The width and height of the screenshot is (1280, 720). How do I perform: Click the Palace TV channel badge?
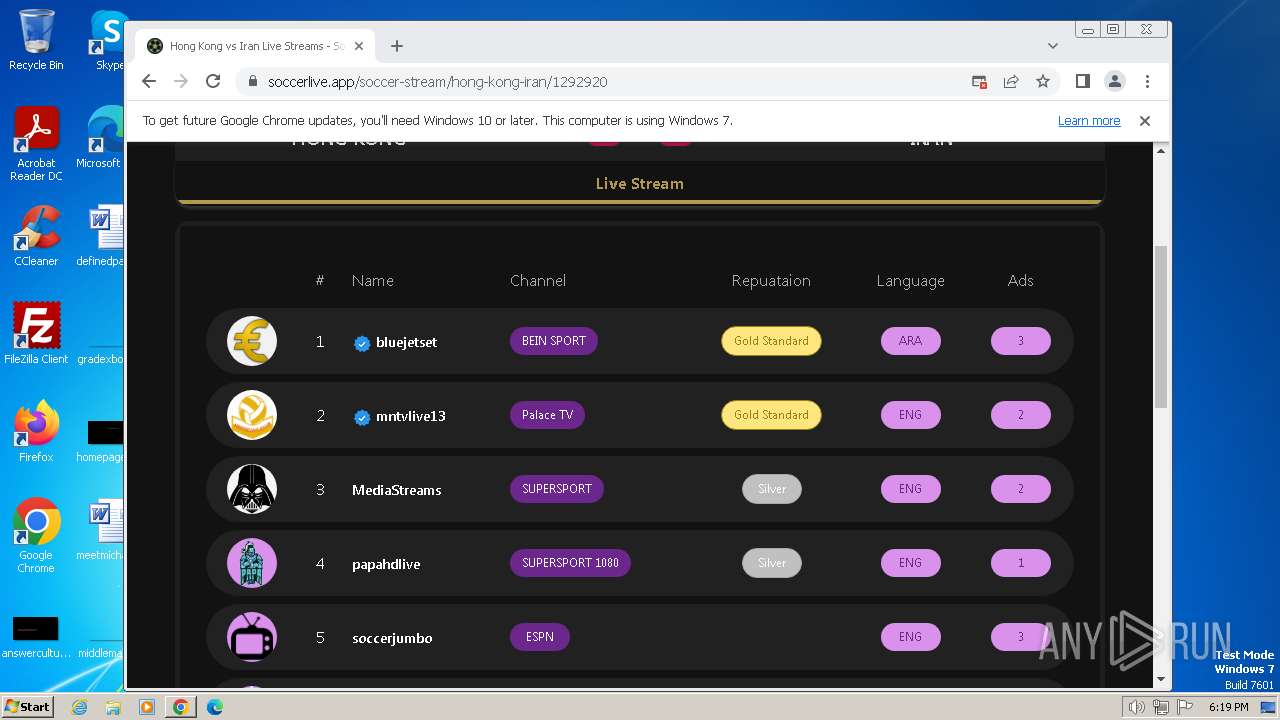[x=547, y=415]
